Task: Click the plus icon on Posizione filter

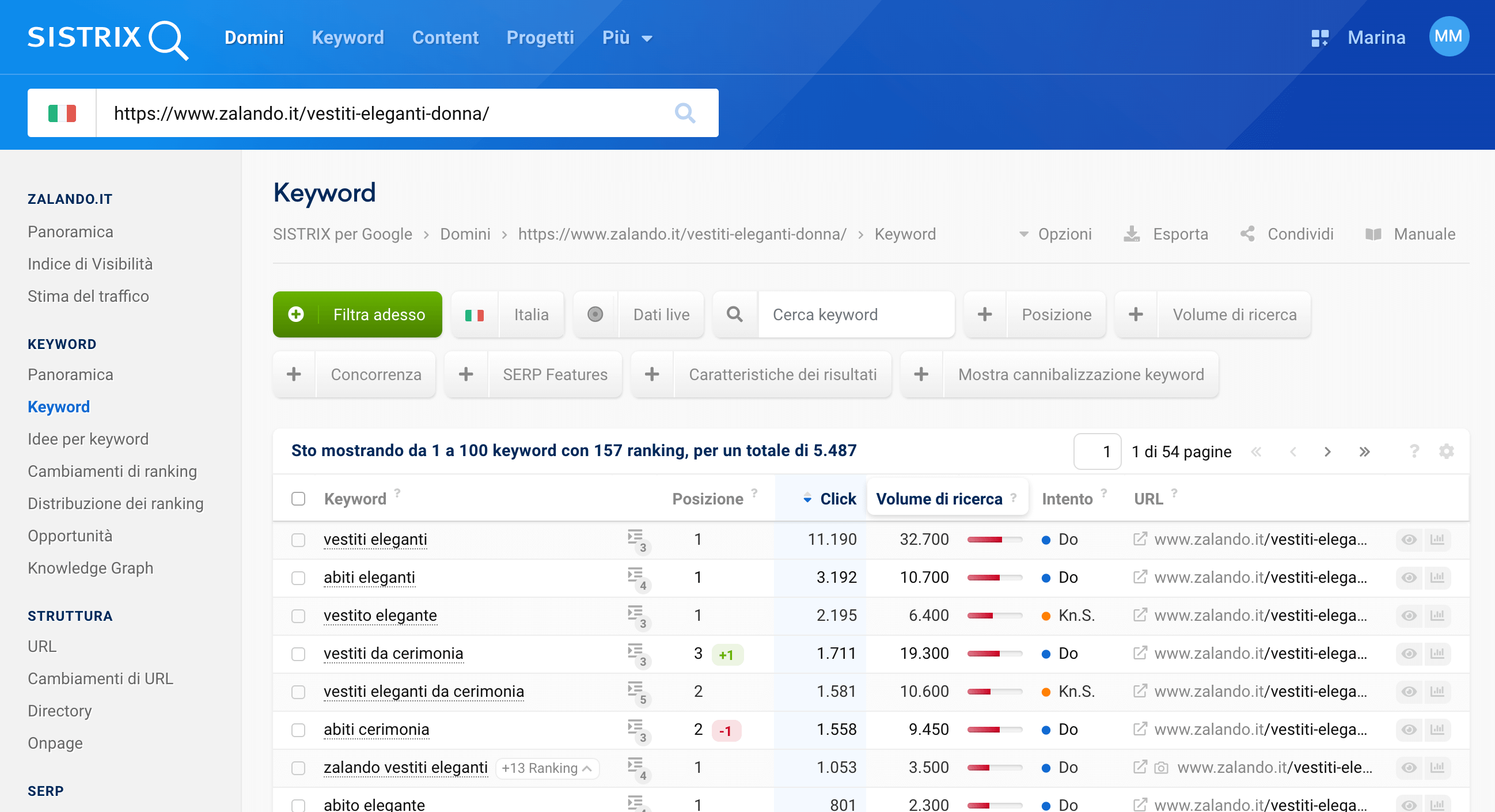Action: coord(985,314)
